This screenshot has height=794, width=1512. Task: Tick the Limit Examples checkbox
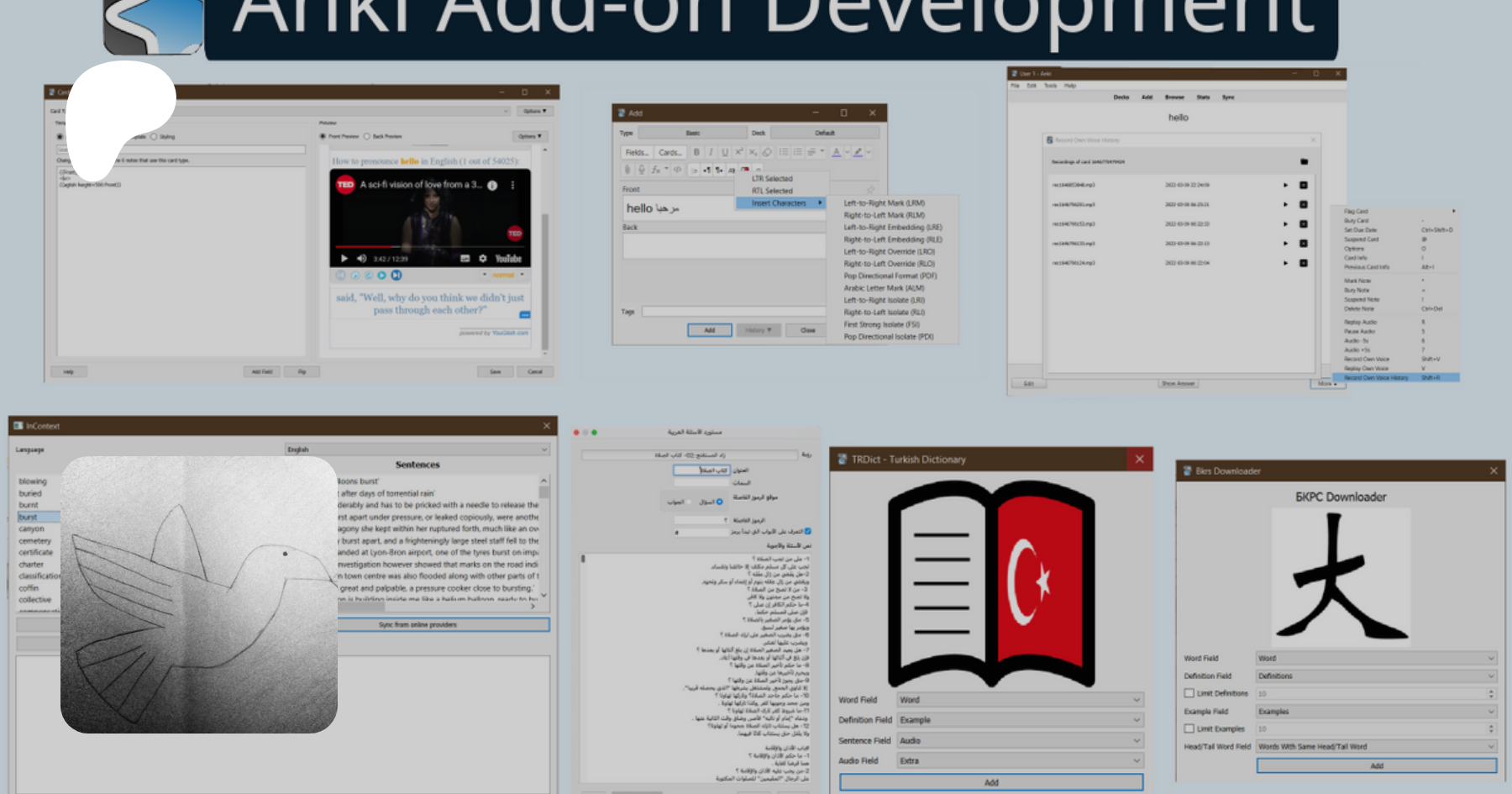click(1189, 728)
